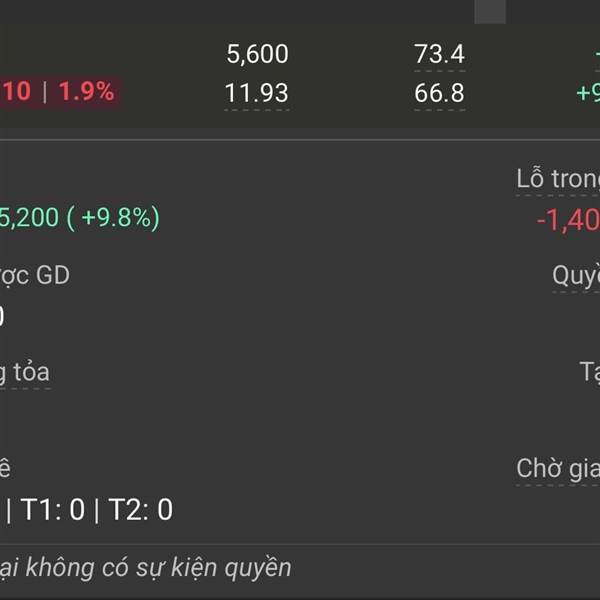Select the grey highlighted tab at top
Image resolution: width=600 pixels, height=600 pixels.
coord(490,11)
